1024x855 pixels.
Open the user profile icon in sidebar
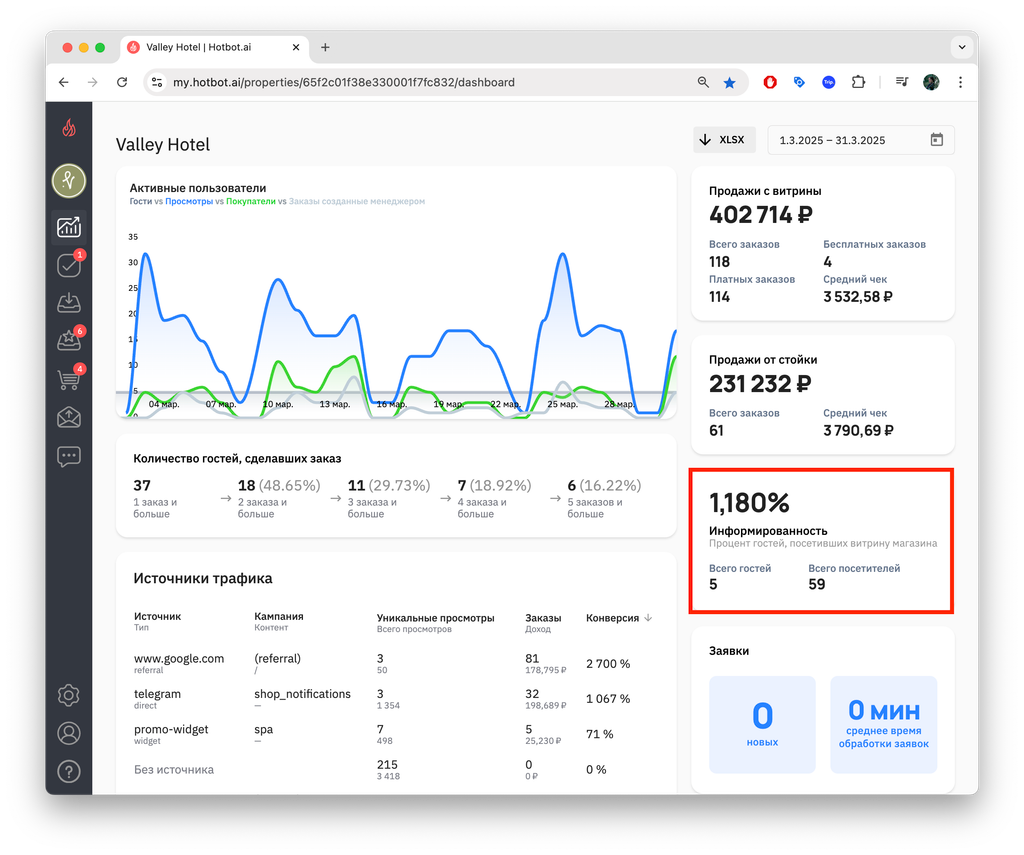click(69, 733)
